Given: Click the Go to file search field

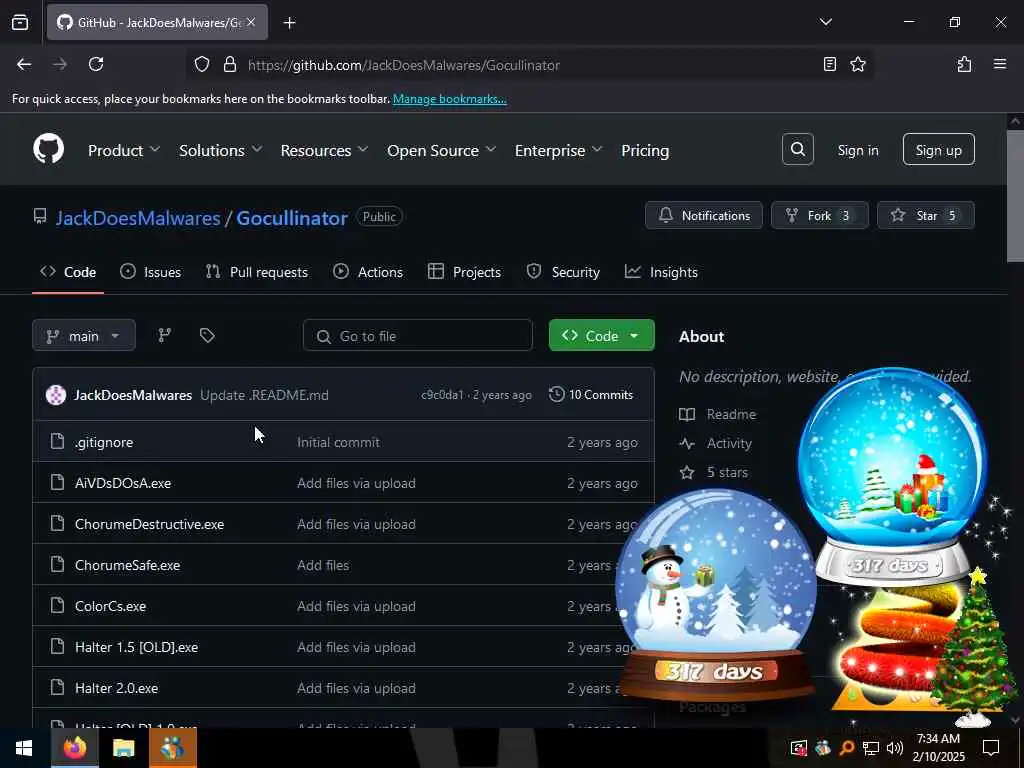Looking at the screenshot, I should [x=418, y=336].
